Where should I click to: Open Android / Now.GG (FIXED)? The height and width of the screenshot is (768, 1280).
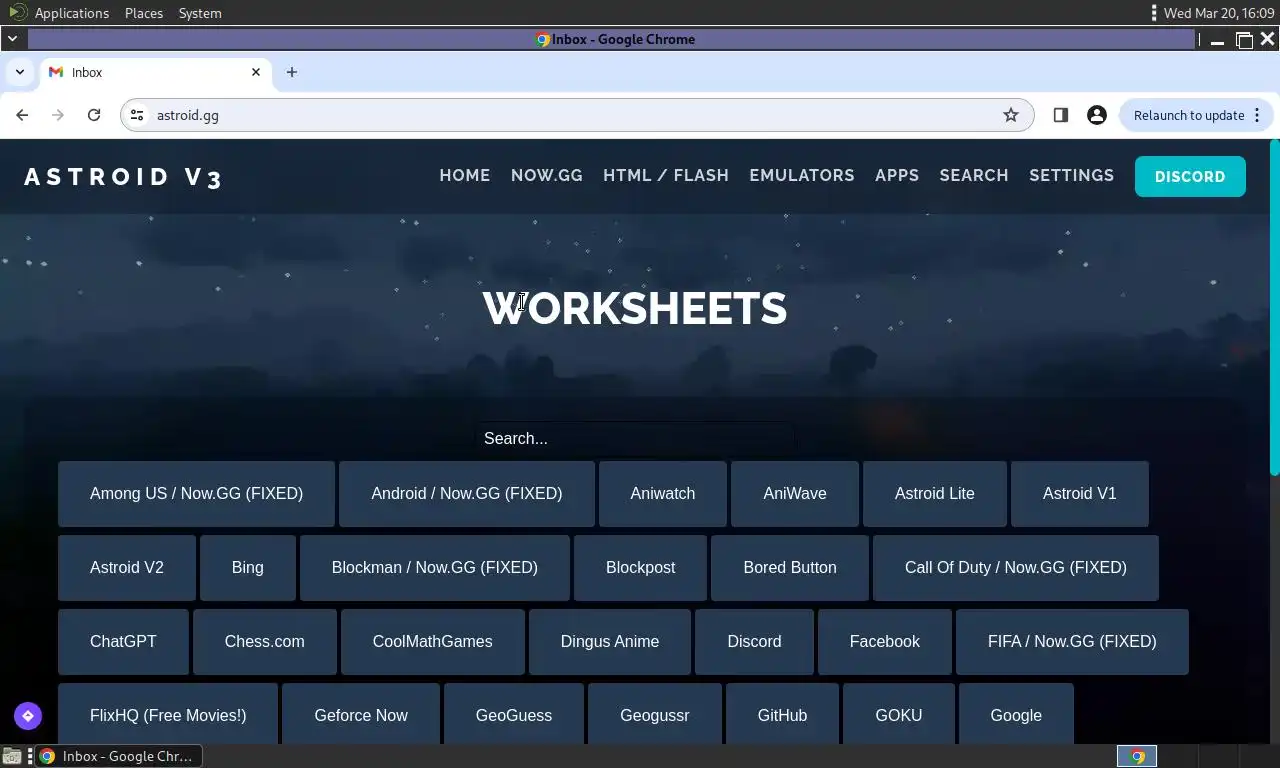[x=467, y=493]
